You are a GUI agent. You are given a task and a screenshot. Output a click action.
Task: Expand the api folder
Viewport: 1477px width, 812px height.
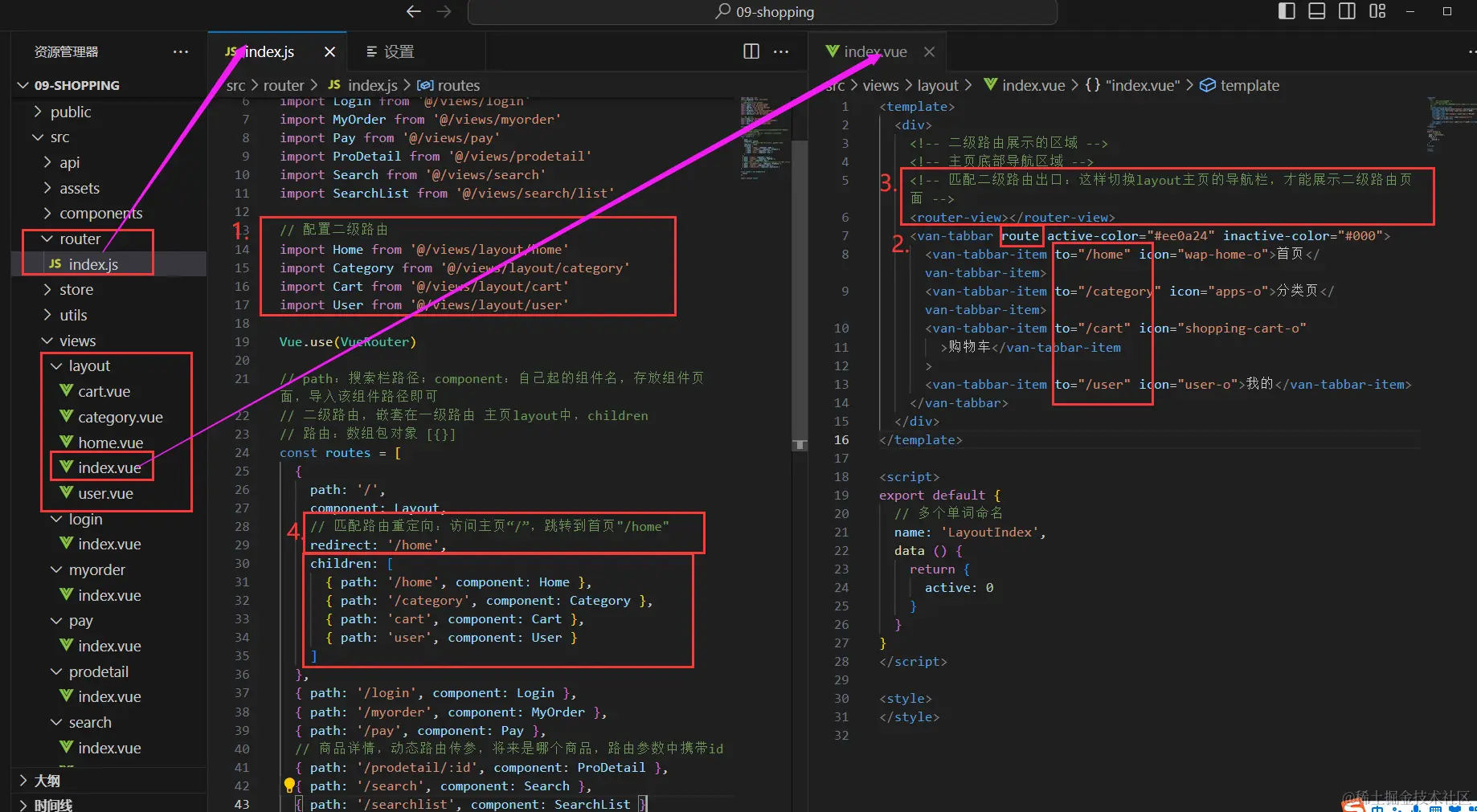tap(69, 162)
